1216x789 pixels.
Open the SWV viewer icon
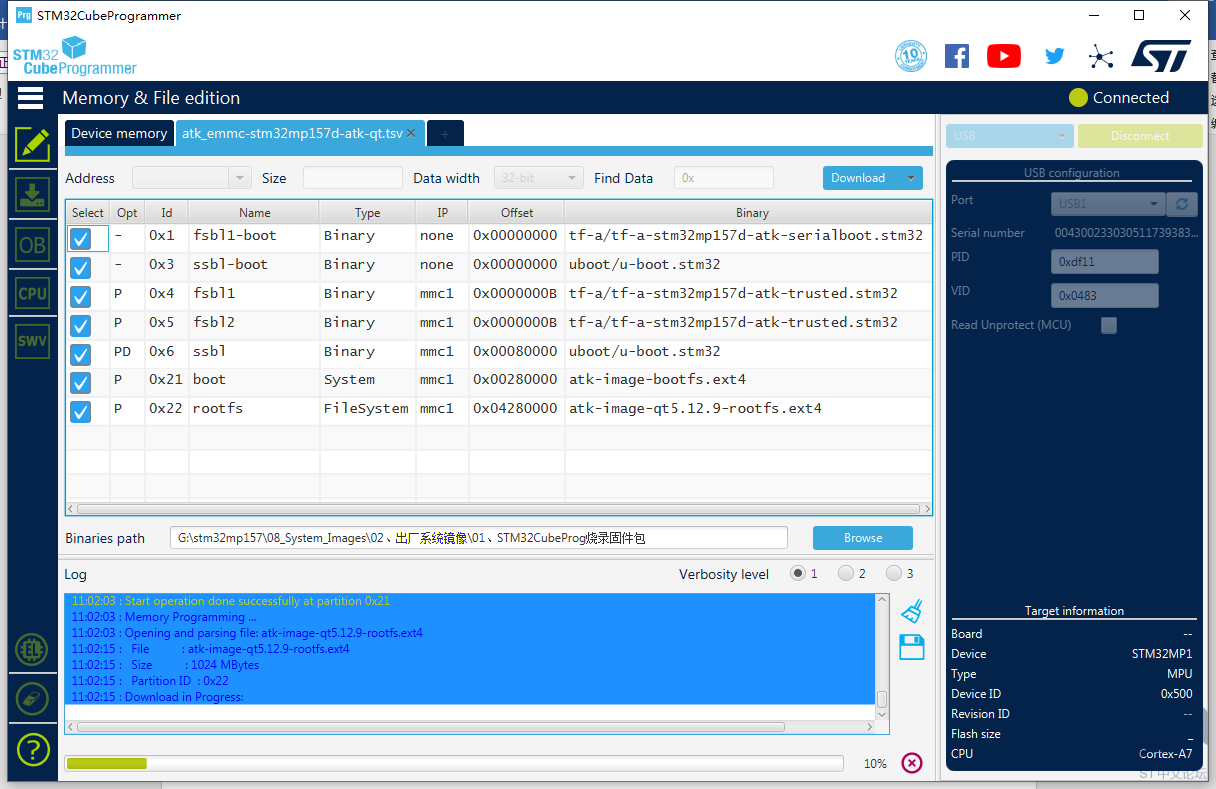tap(32, 341)
